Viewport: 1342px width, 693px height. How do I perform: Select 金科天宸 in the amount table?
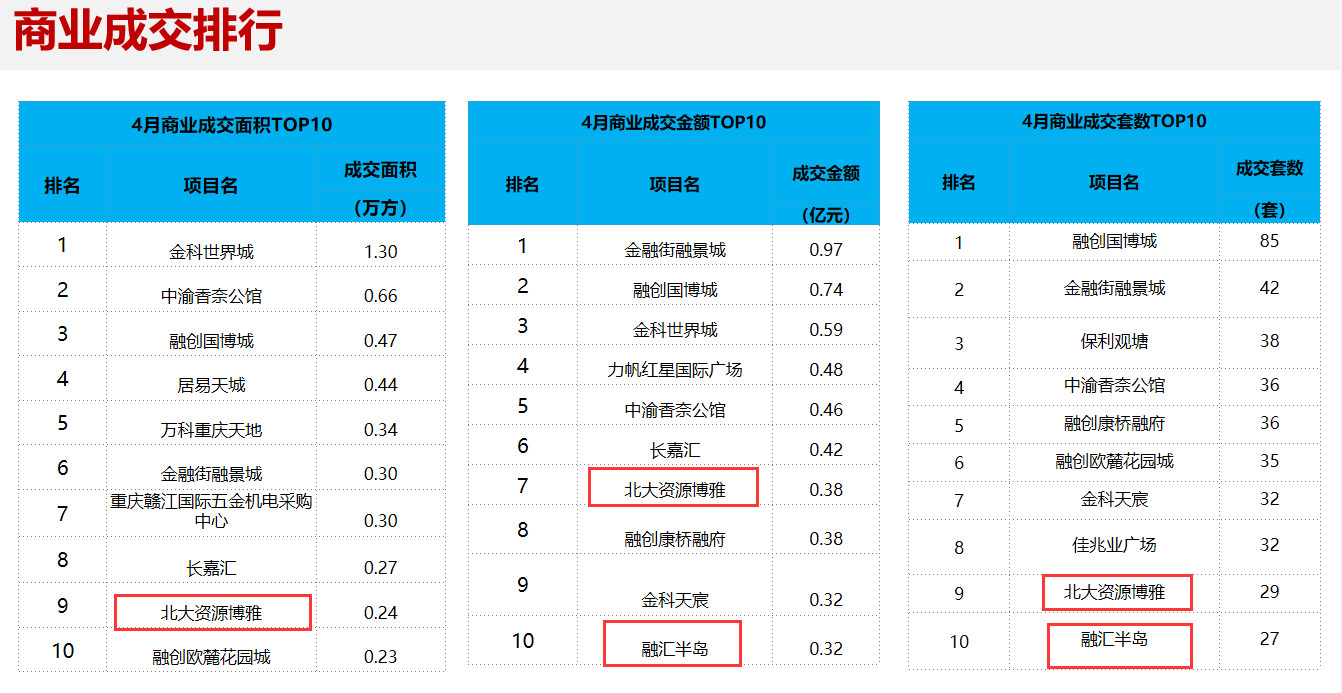pos(675,600)
